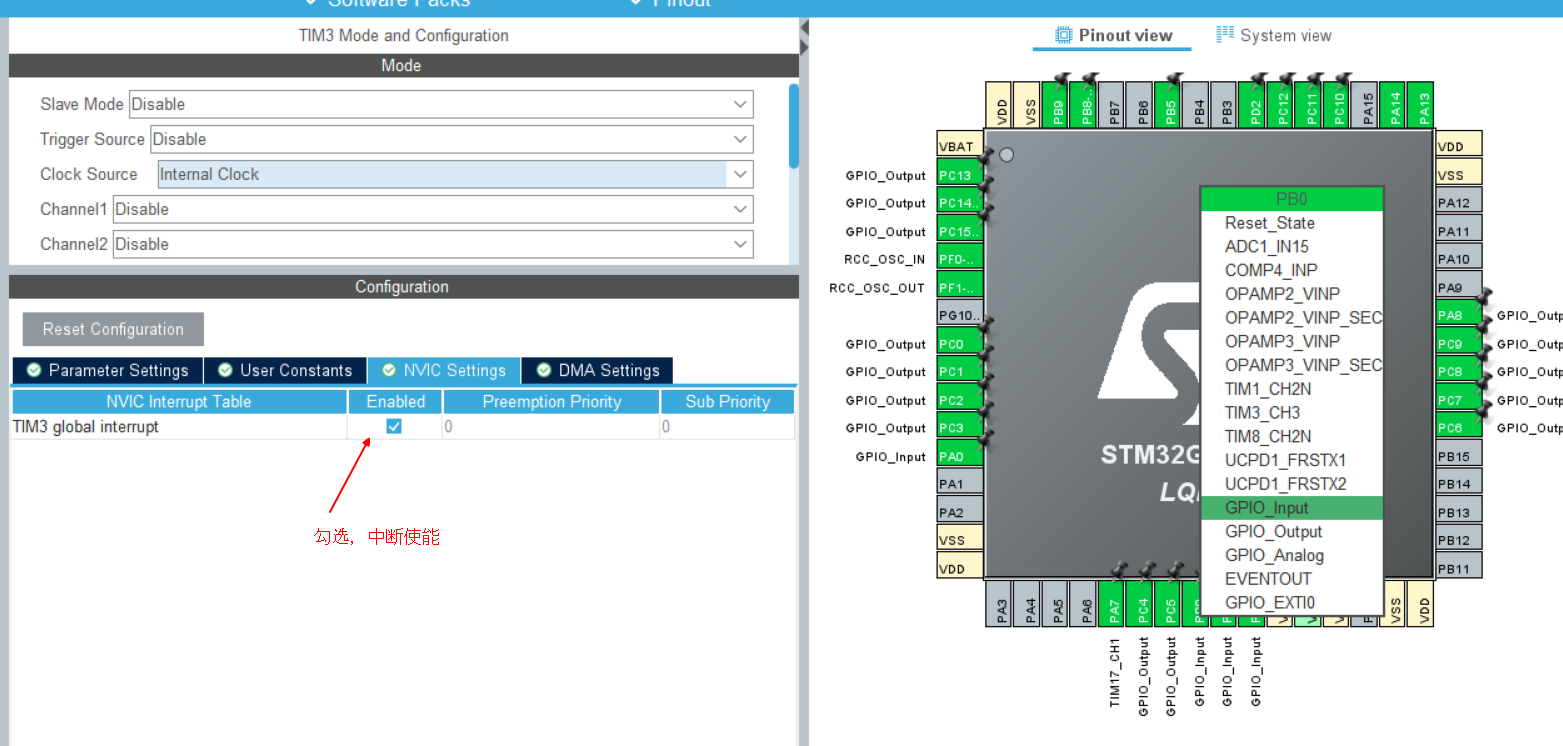
Task: Click the NVIC Interrupt Table column header
Action: click(x=179, y=402)
